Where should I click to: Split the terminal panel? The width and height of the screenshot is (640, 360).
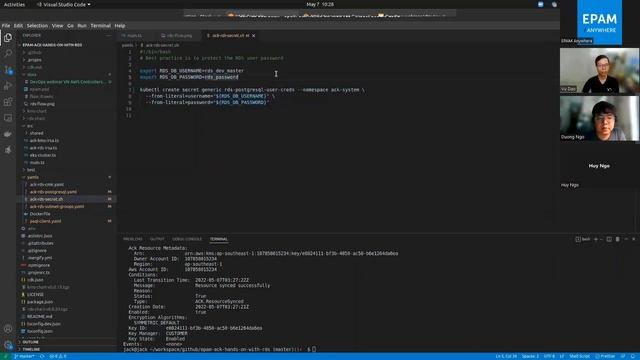point(609,239)
